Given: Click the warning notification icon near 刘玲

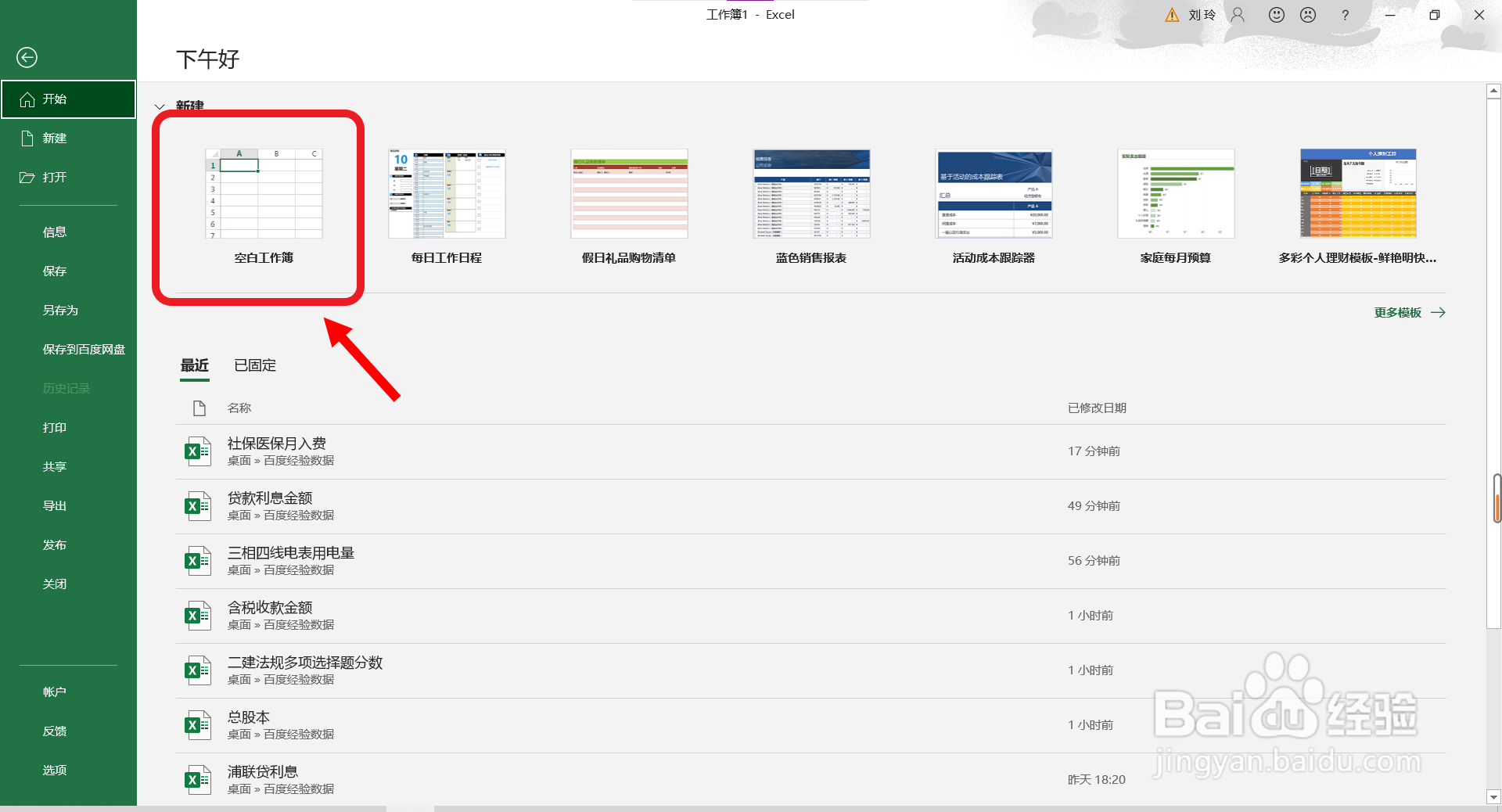Looking at the screenshot, I should click(1171, 15).
